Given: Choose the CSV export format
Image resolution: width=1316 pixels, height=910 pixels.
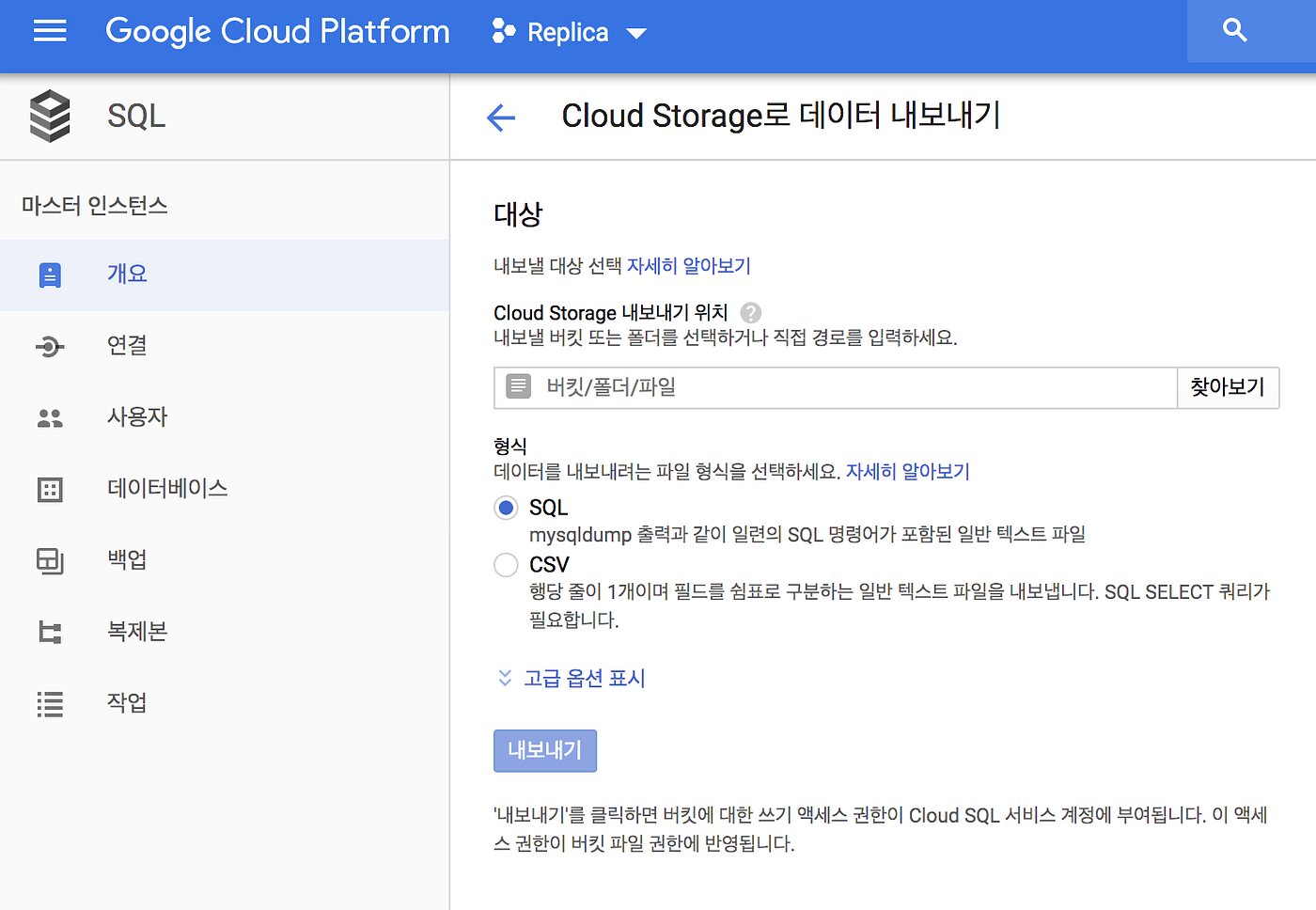Looking at the screenshot, I should pos(506,565).
